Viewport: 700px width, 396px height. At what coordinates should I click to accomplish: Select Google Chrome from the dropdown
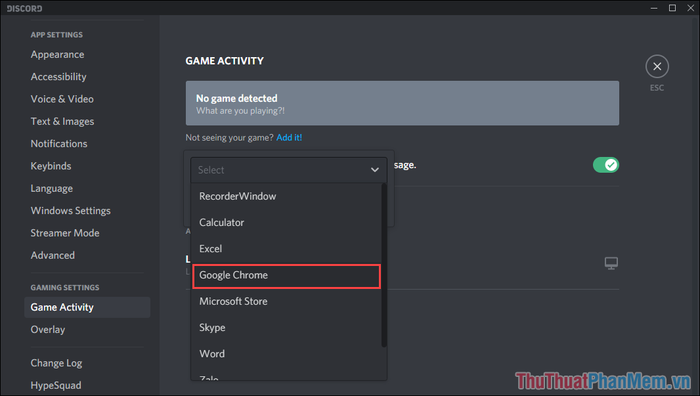click(286, 275)
